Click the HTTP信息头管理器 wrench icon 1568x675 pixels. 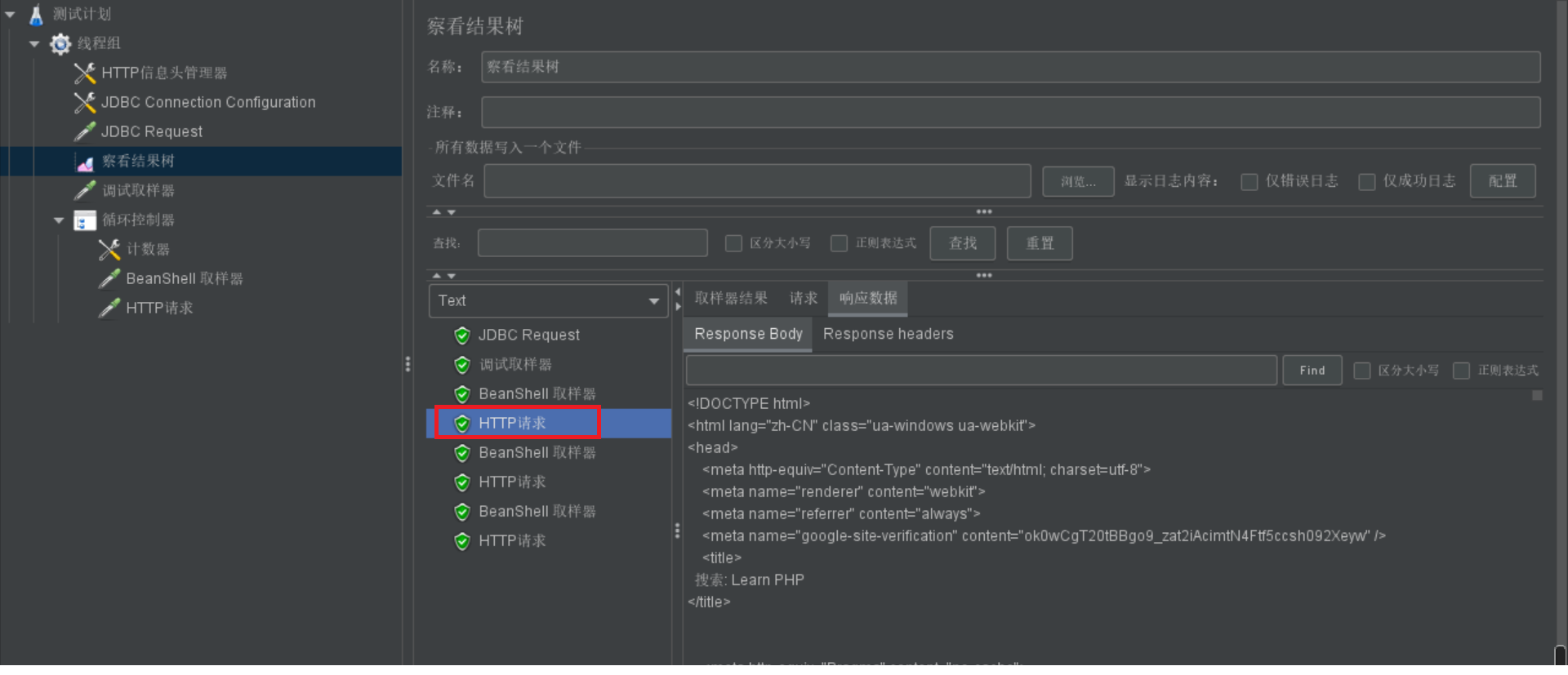(x=85, y=73)
